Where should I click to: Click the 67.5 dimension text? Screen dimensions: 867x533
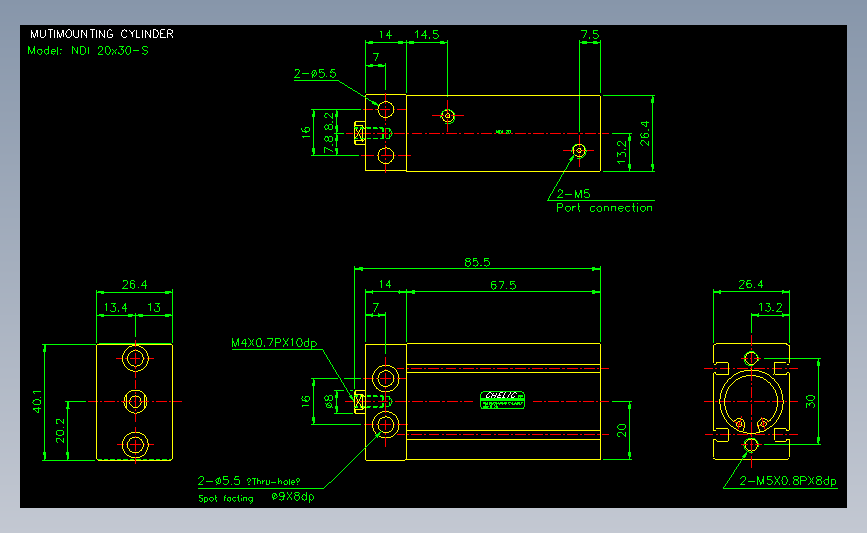pos(503,285)
